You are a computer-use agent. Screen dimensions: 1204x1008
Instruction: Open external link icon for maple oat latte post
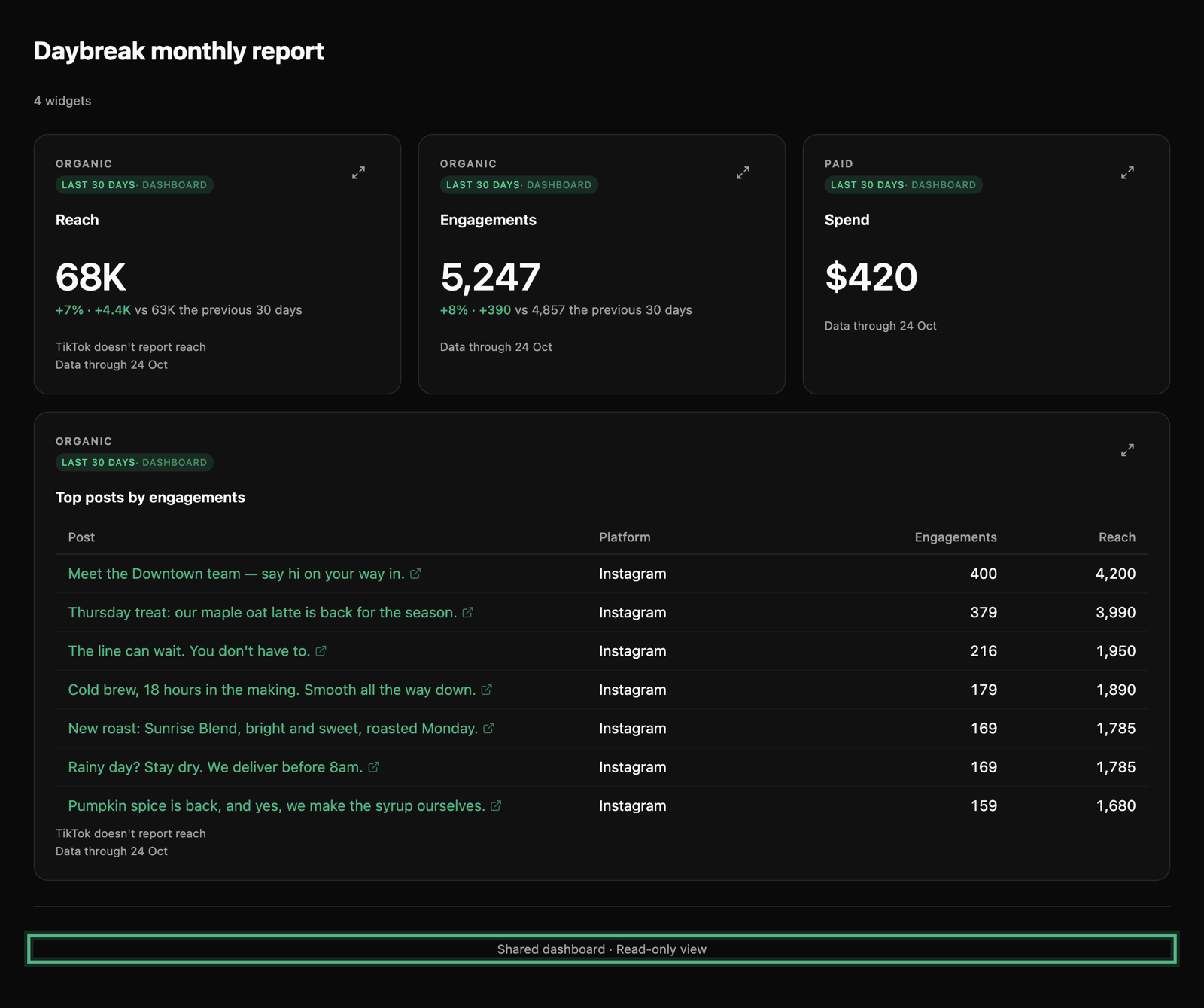pos(467,612)
